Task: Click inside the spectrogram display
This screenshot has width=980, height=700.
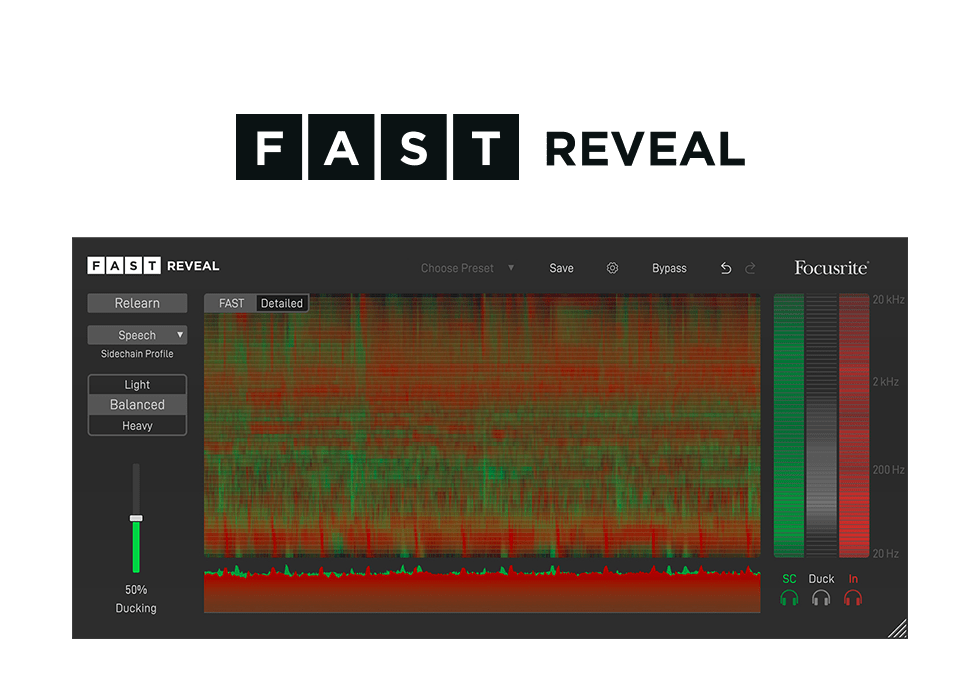Action: click(481, 425)
